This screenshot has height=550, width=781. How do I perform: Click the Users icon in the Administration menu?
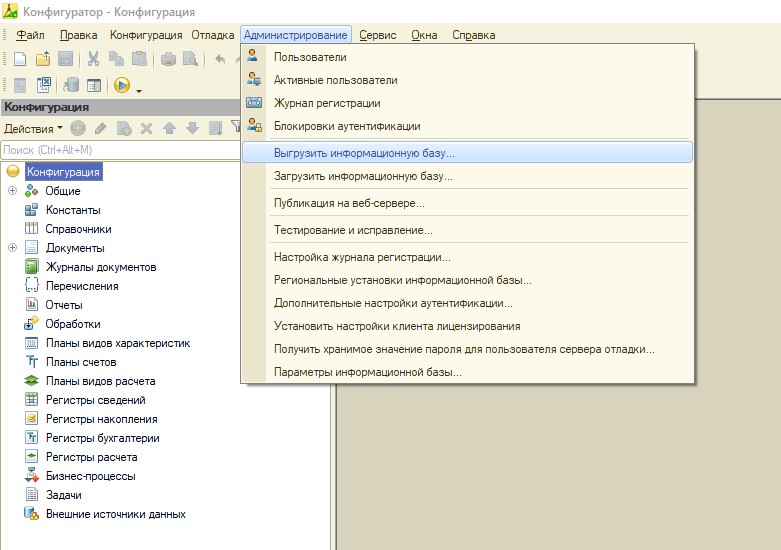click(x=254, y=57)
